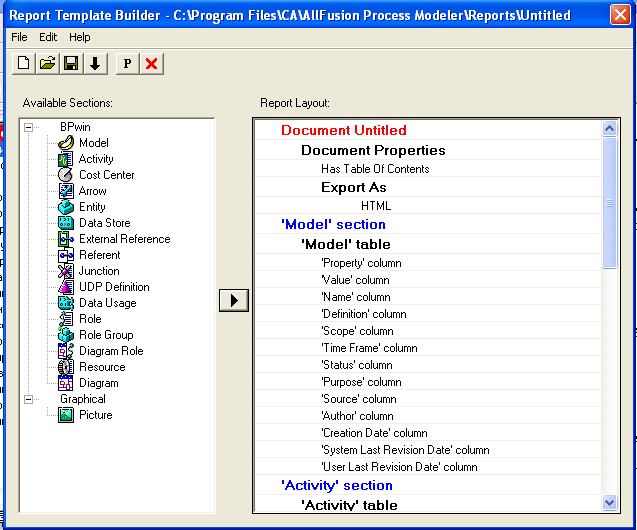This screenshot has width=637, height=530.
Task: Select the External Reference section icon
Action: click(x=66, y=239)
